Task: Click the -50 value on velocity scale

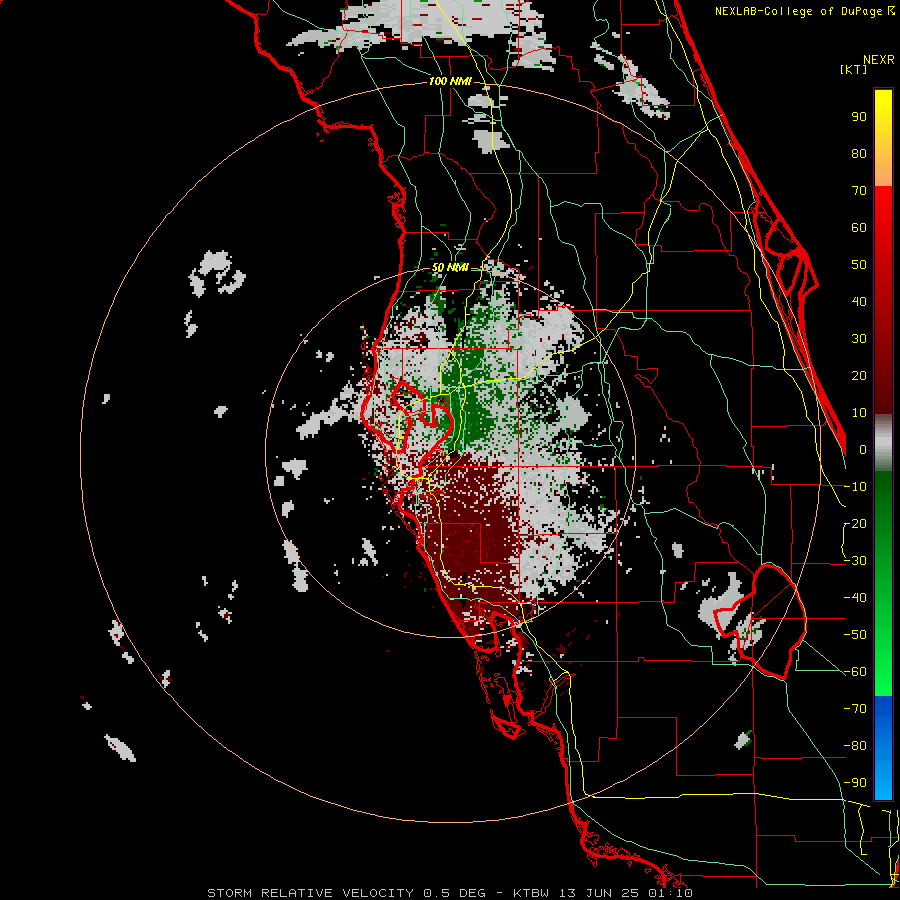Action: coord(855,634)
